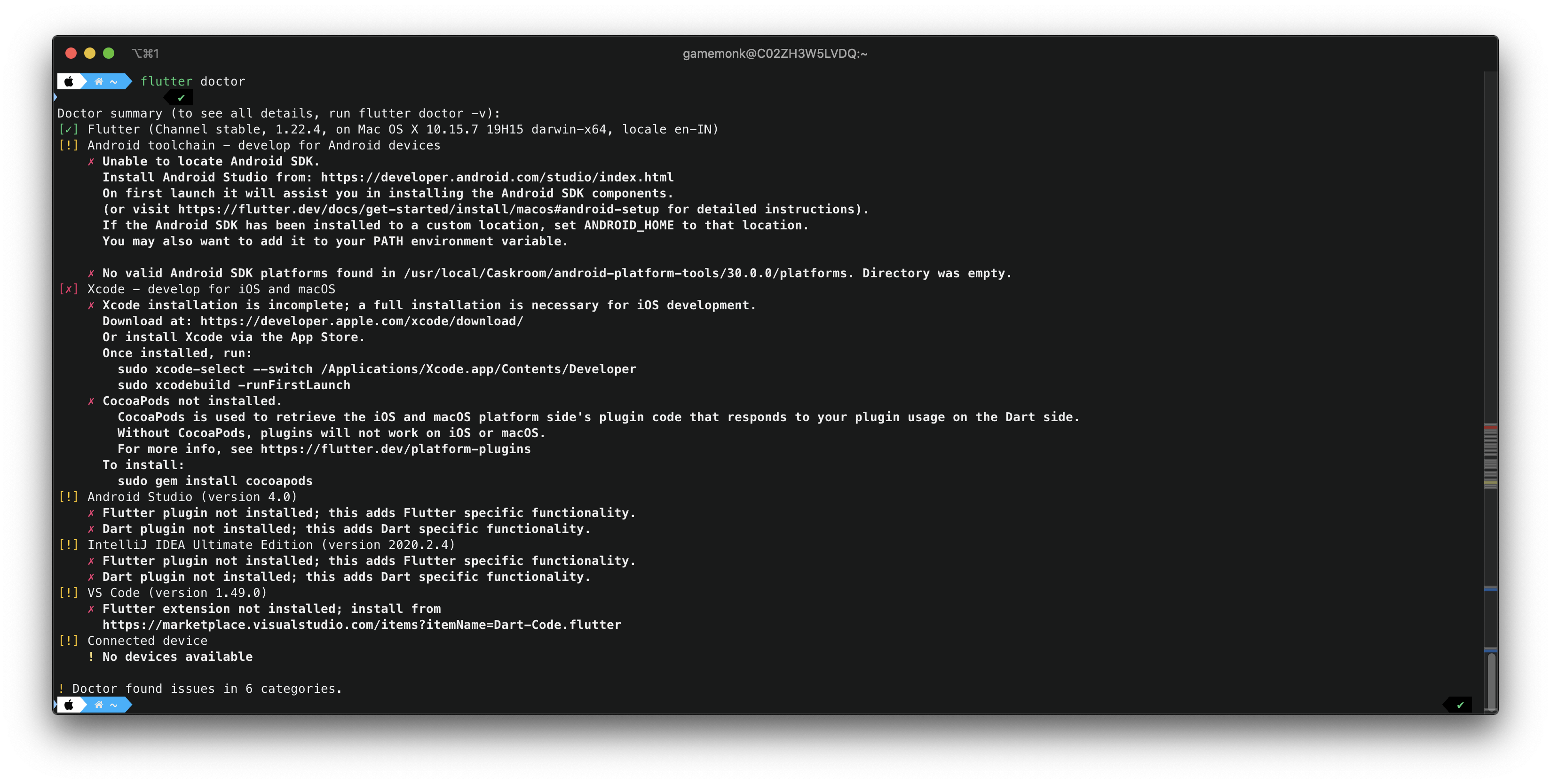Click the yellow '!' beside 'No devices available'
Screen dimensions: 1551x784
pos(91,657)
